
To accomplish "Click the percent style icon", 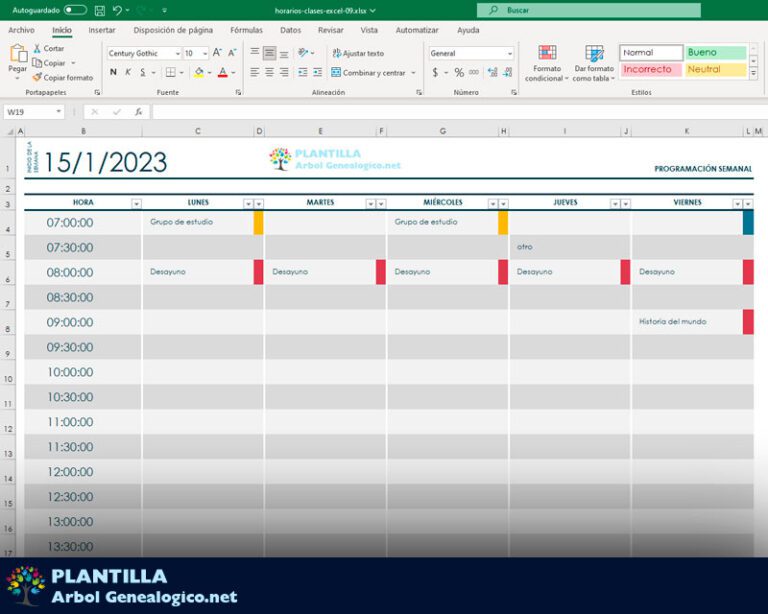I will [x=459, y=72].
